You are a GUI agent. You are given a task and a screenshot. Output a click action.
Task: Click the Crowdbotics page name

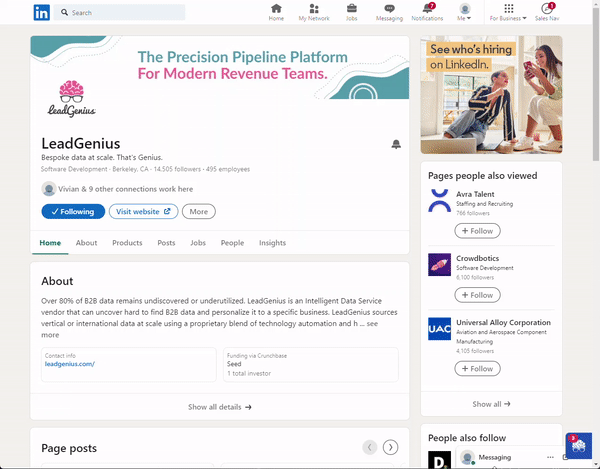[477, 258]
